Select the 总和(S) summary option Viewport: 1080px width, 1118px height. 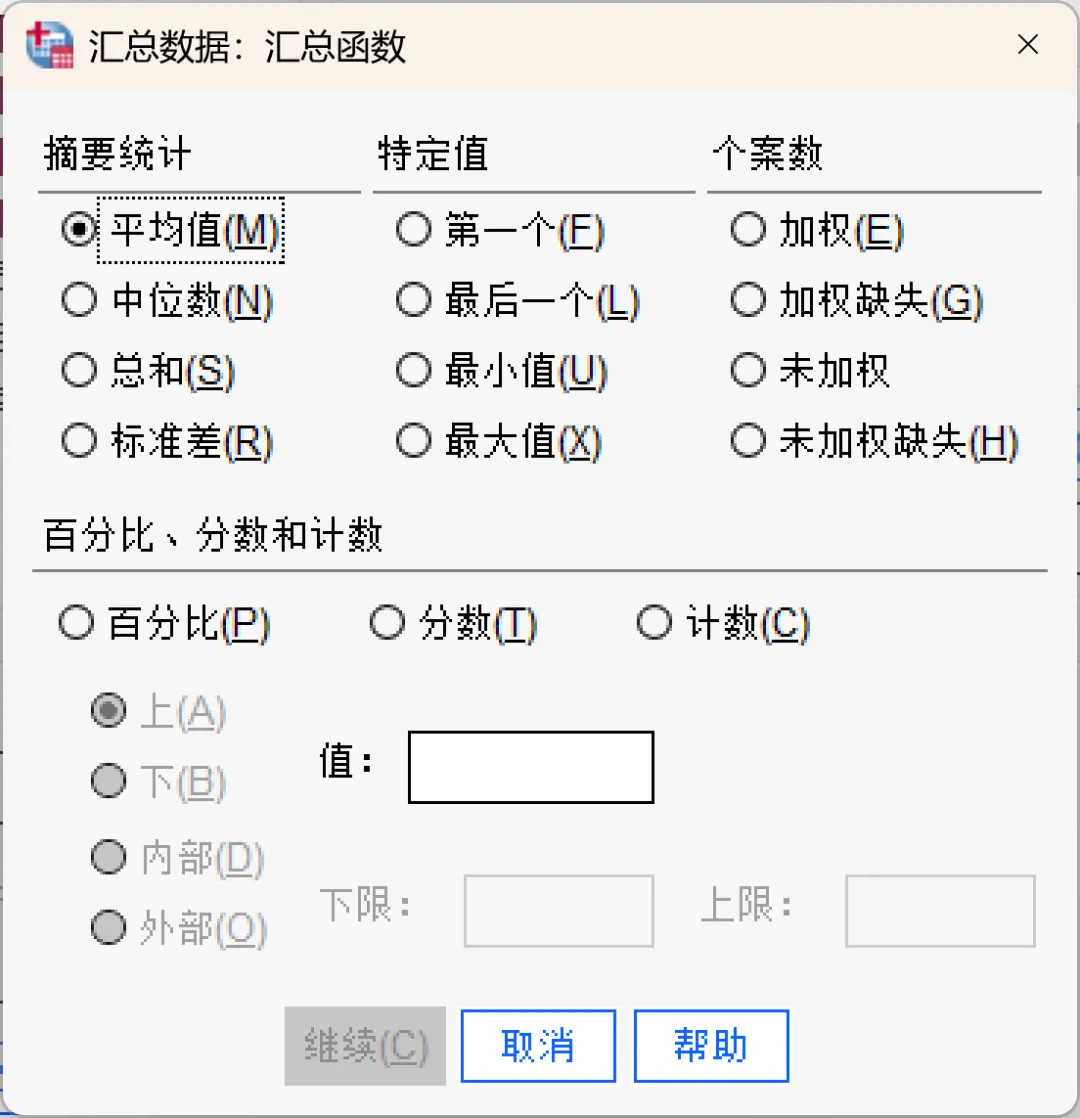(x=79, y=371)
